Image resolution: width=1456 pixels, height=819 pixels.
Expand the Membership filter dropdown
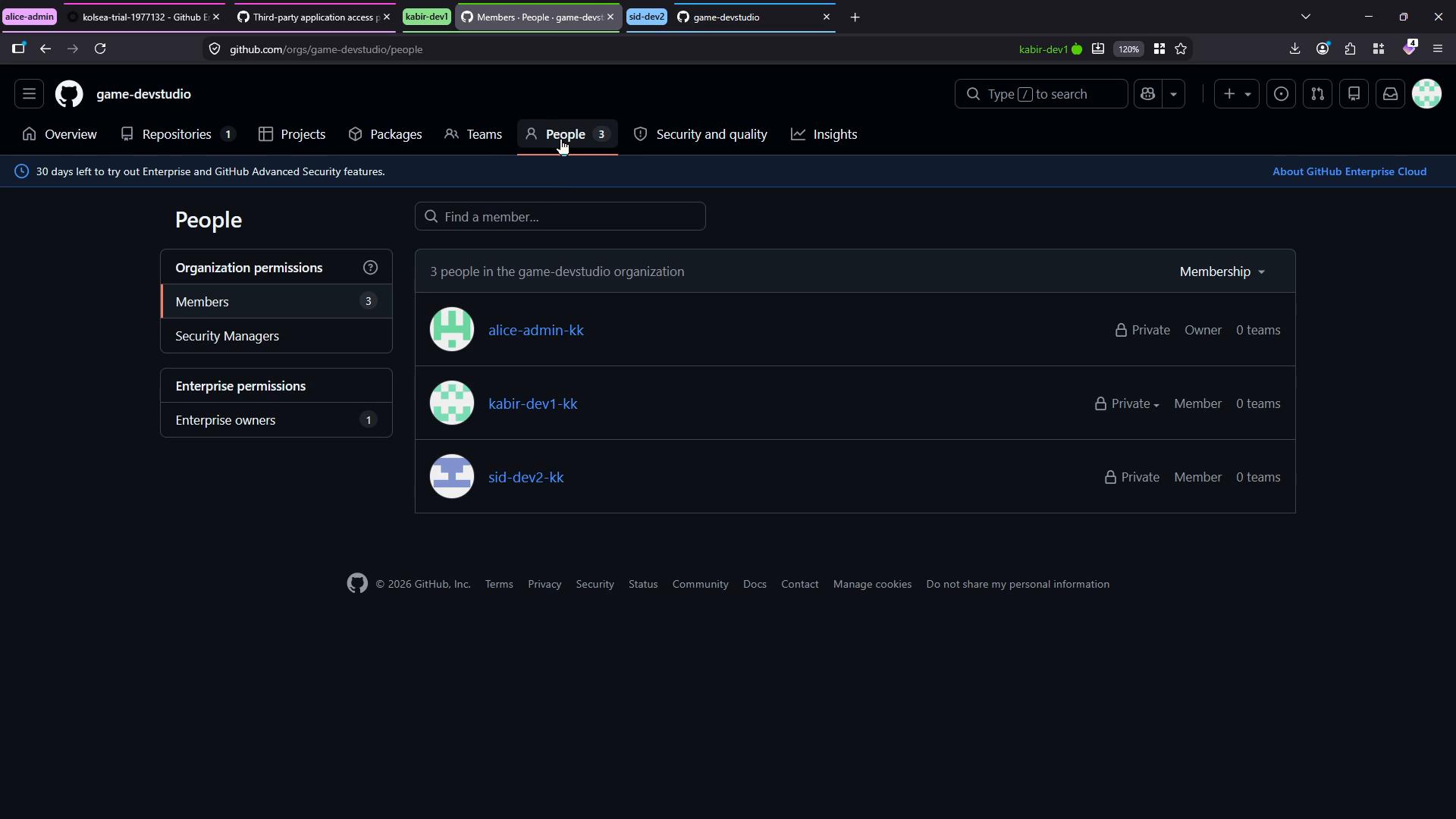pos(1222,271)
